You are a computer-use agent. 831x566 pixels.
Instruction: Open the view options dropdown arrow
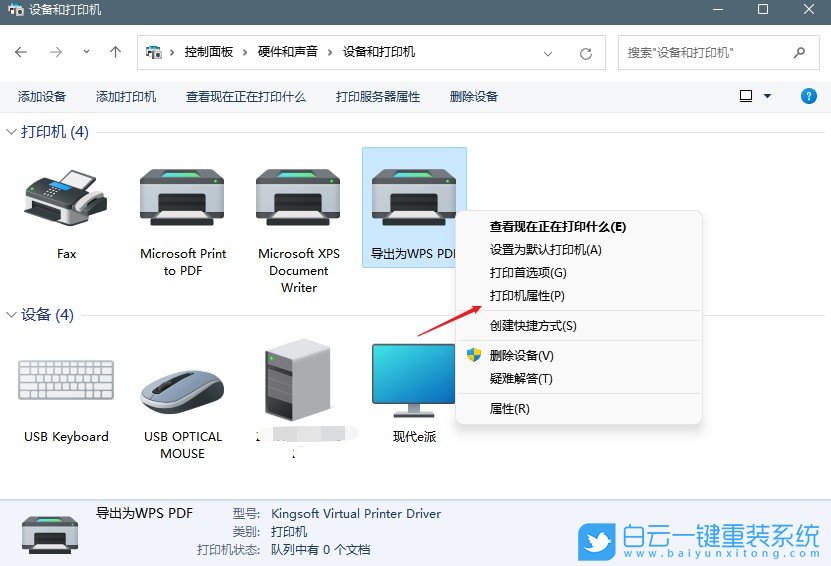pyautogui.click(x=767, y=96)
